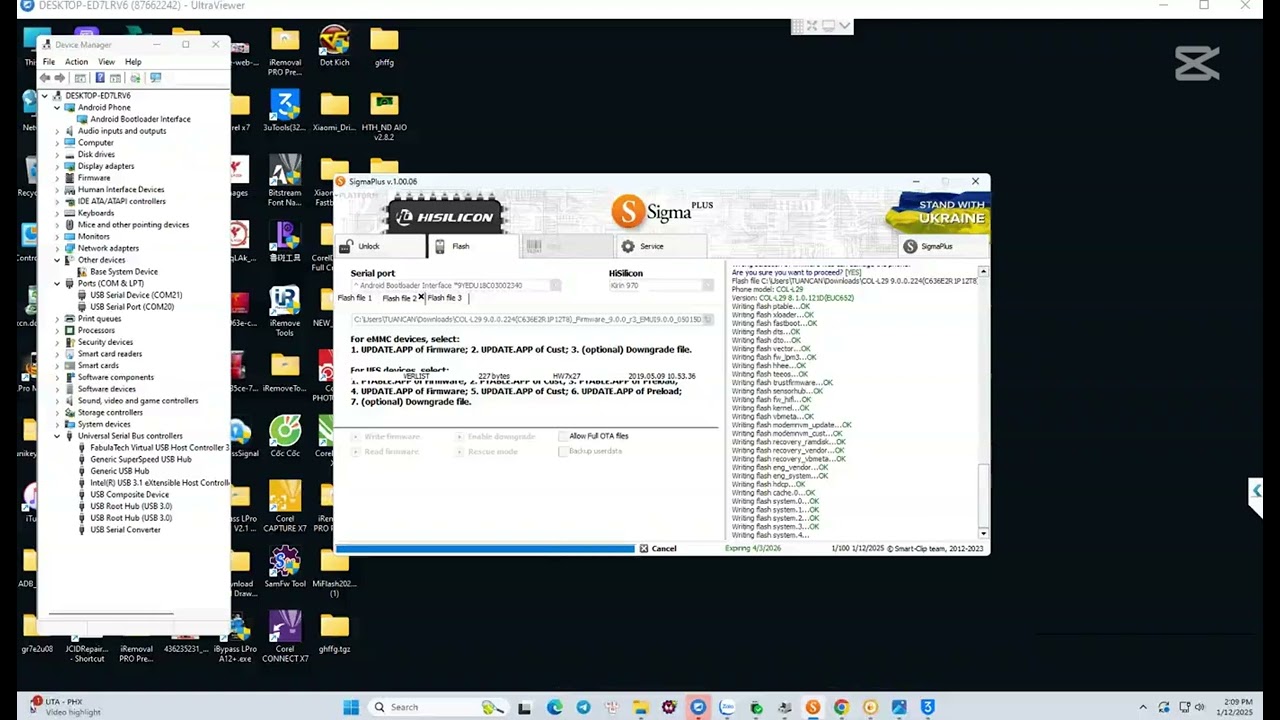Select the Write firmware option
Image resolution: width=1280 pixels, height=720 pixels.
(x=387, y=437)
